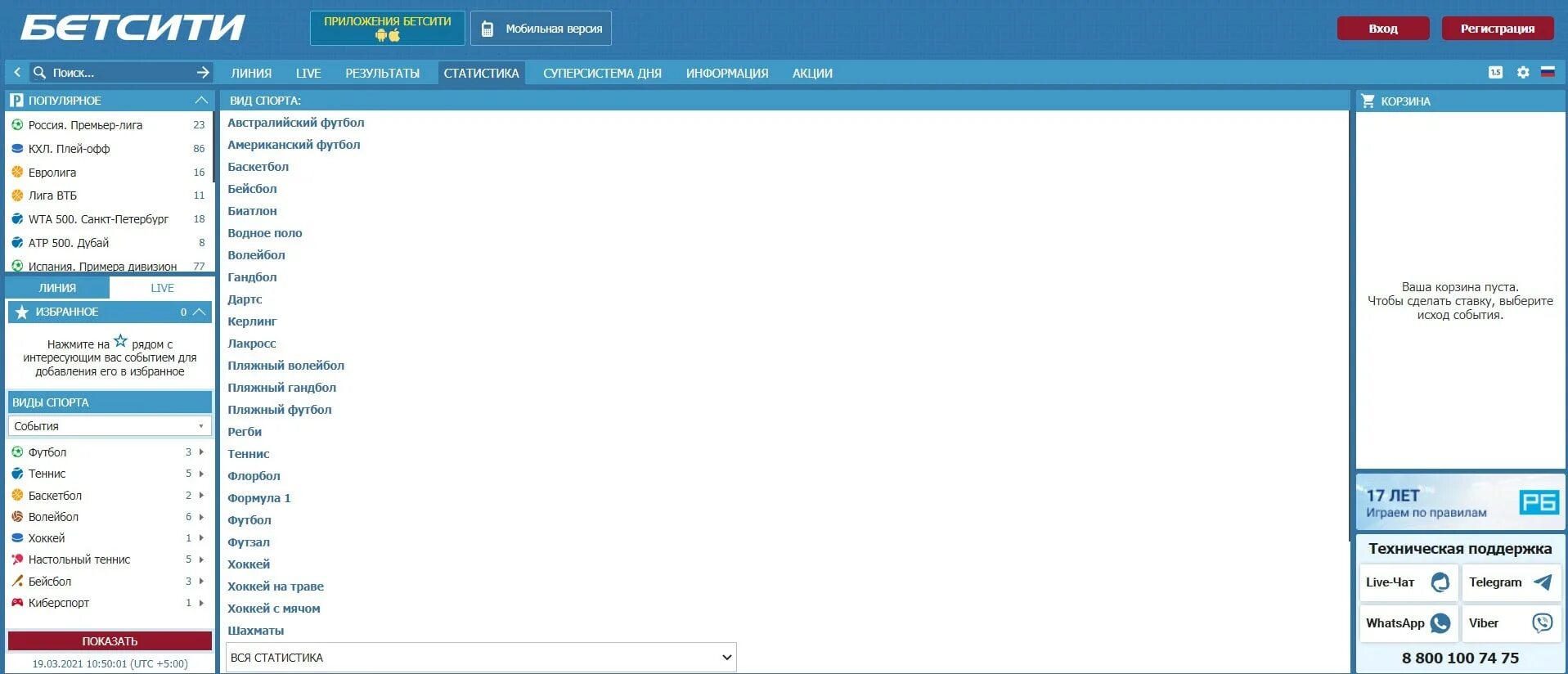Open Telegram support icon
The width and height of the screenshot is (1568, 674).
click(x=1543, y=582)
